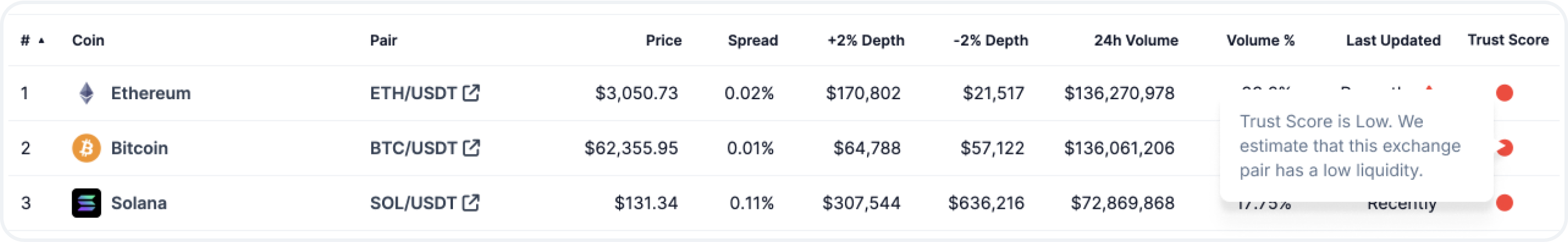Toggle sort arrow next to # column

(x=41, y=41)
